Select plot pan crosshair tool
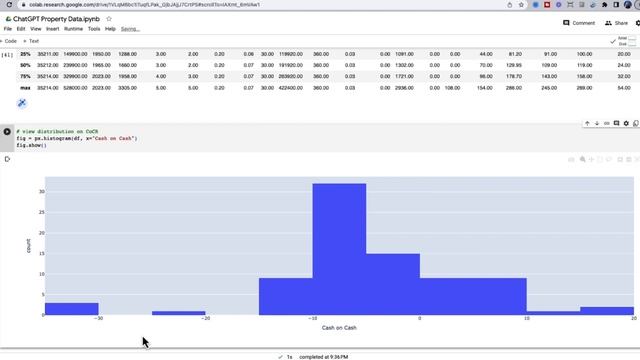640x360 pixels. tap(591, 160)
